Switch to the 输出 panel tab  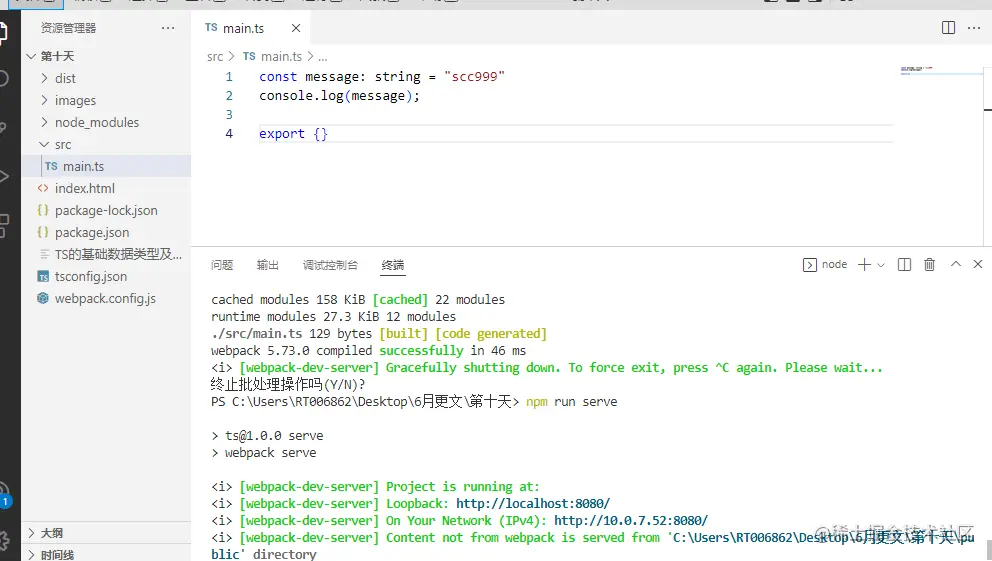click(x=268, y=265)
